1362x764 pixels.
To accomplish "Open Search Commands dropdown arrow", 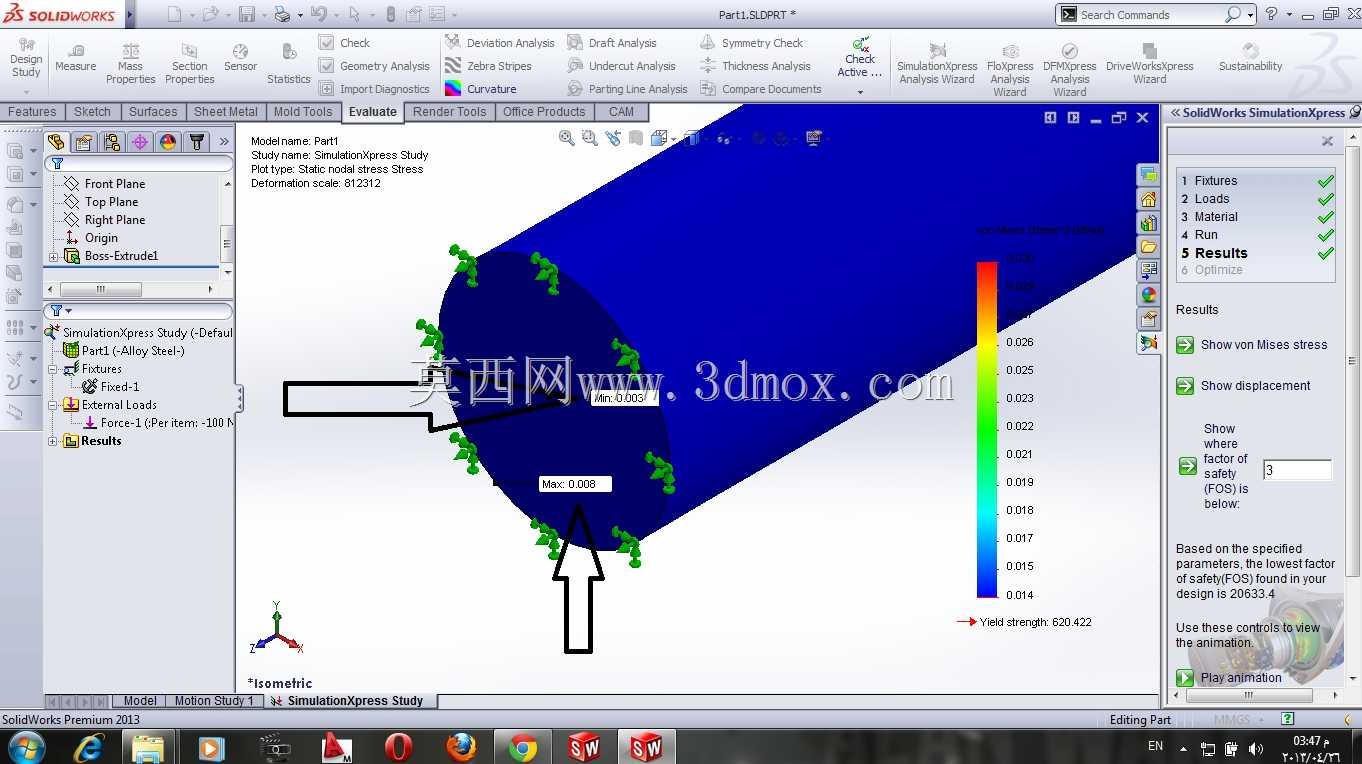I will tap(1250, 15).
